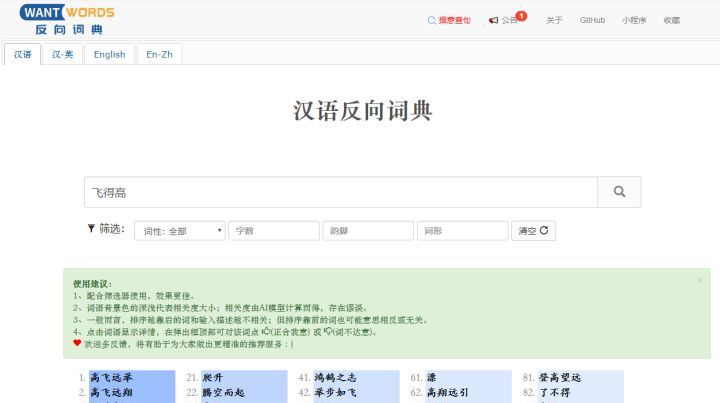Click the filter funnel icon beside 筛选
This screenshot has height=403, width=720.
click(91, 228)
